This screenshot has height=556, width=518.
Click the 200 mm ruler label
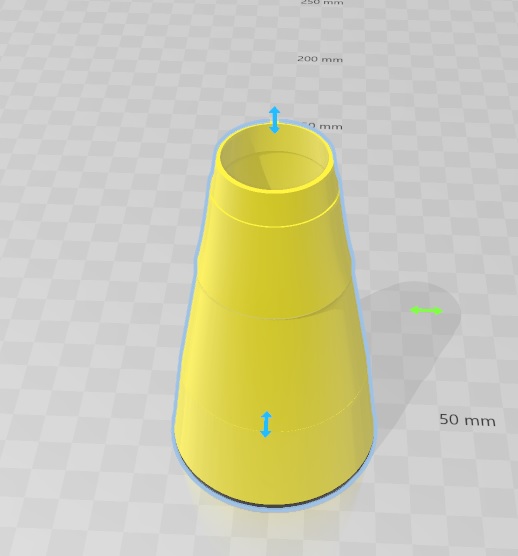pyautogui.click(x=320, y=59)
